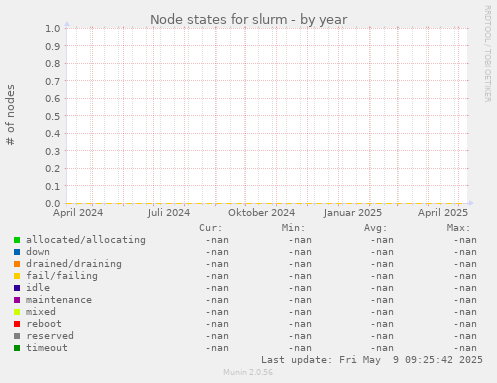497x383 pixels.
Task: Click the fail/failing yellow legend swatch
Action: [17, 276]
